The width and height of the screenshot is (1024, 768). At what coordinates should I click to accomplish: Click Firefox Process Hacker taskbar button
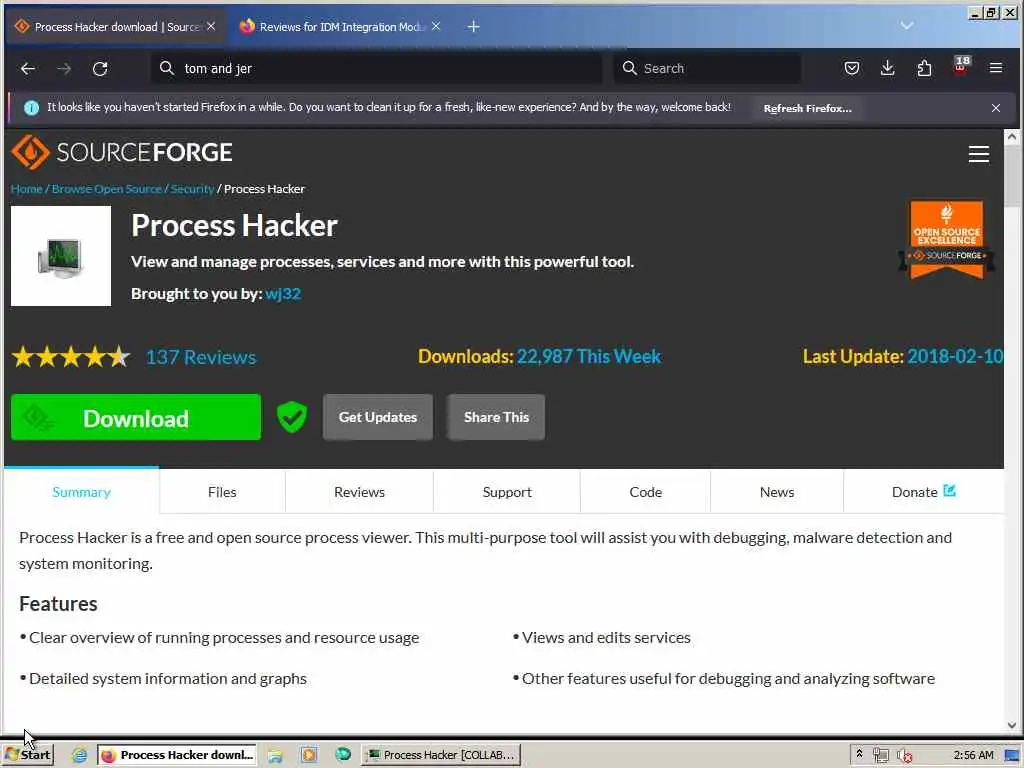[x=177, y=755]
